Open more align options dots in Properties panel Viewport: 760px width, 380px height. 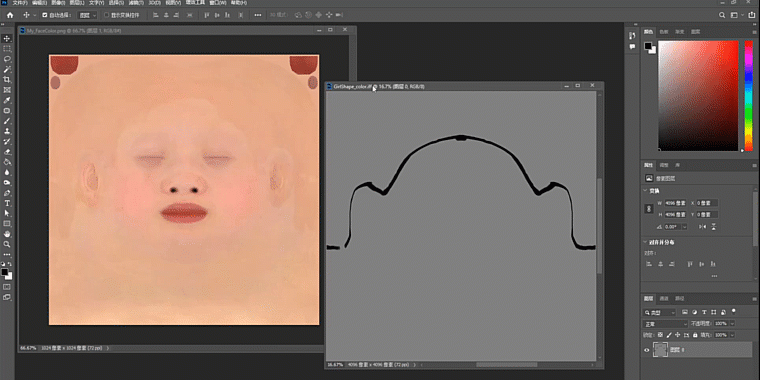coord(714,276)
